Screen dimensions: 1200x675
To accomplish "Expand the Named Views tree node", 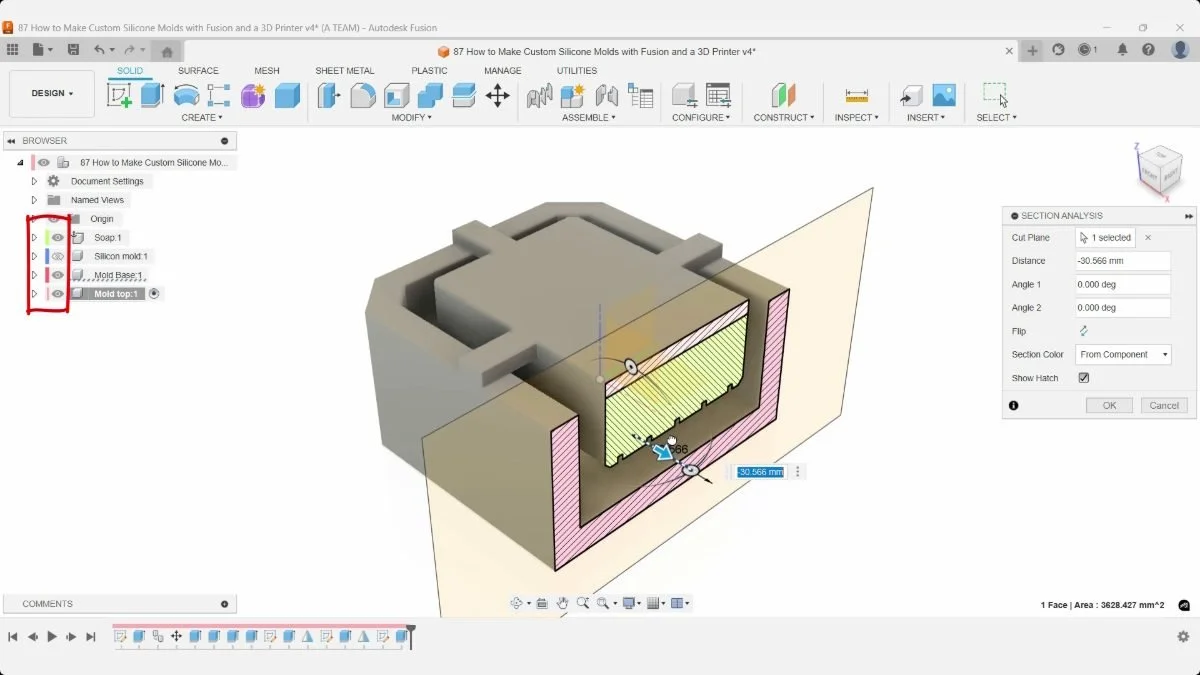I will click(34, 200).
